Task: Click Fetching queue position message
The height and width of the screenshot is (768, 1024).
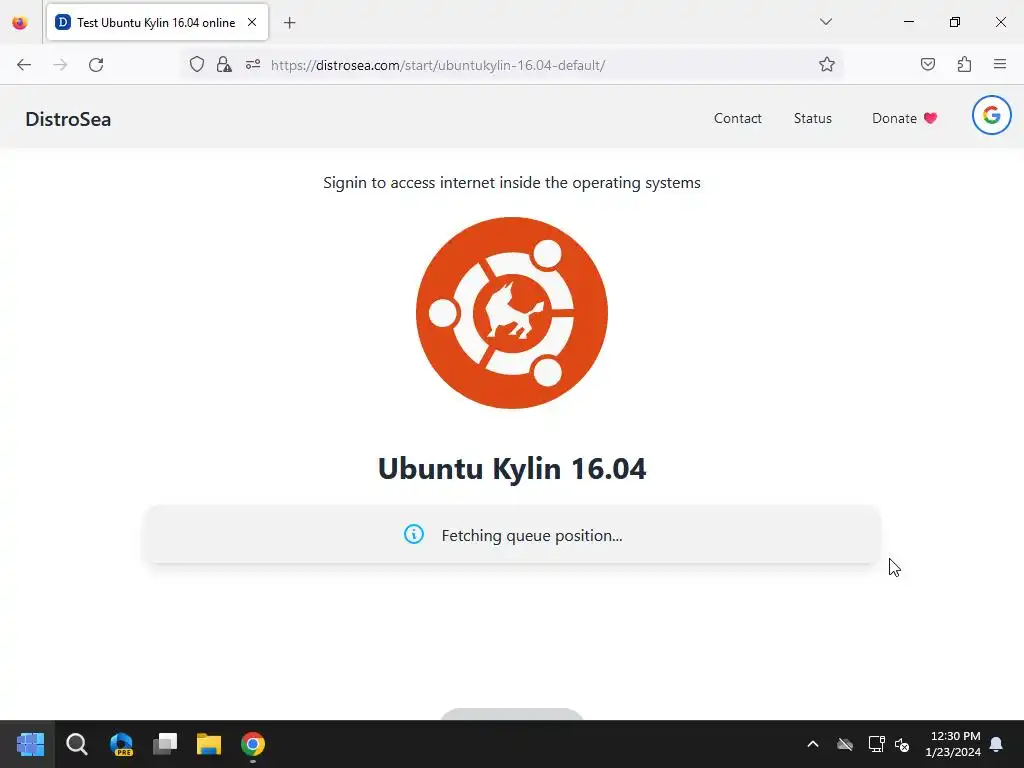Action: [532, 536]
